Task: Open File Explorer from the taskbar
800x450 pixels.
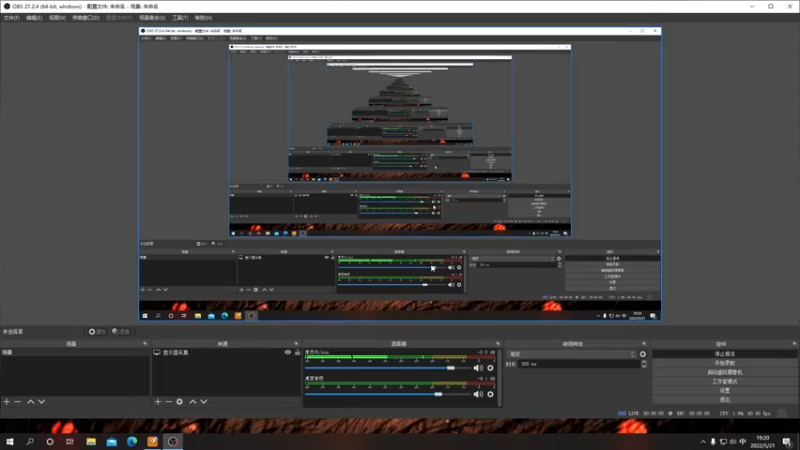Action: 91,441
